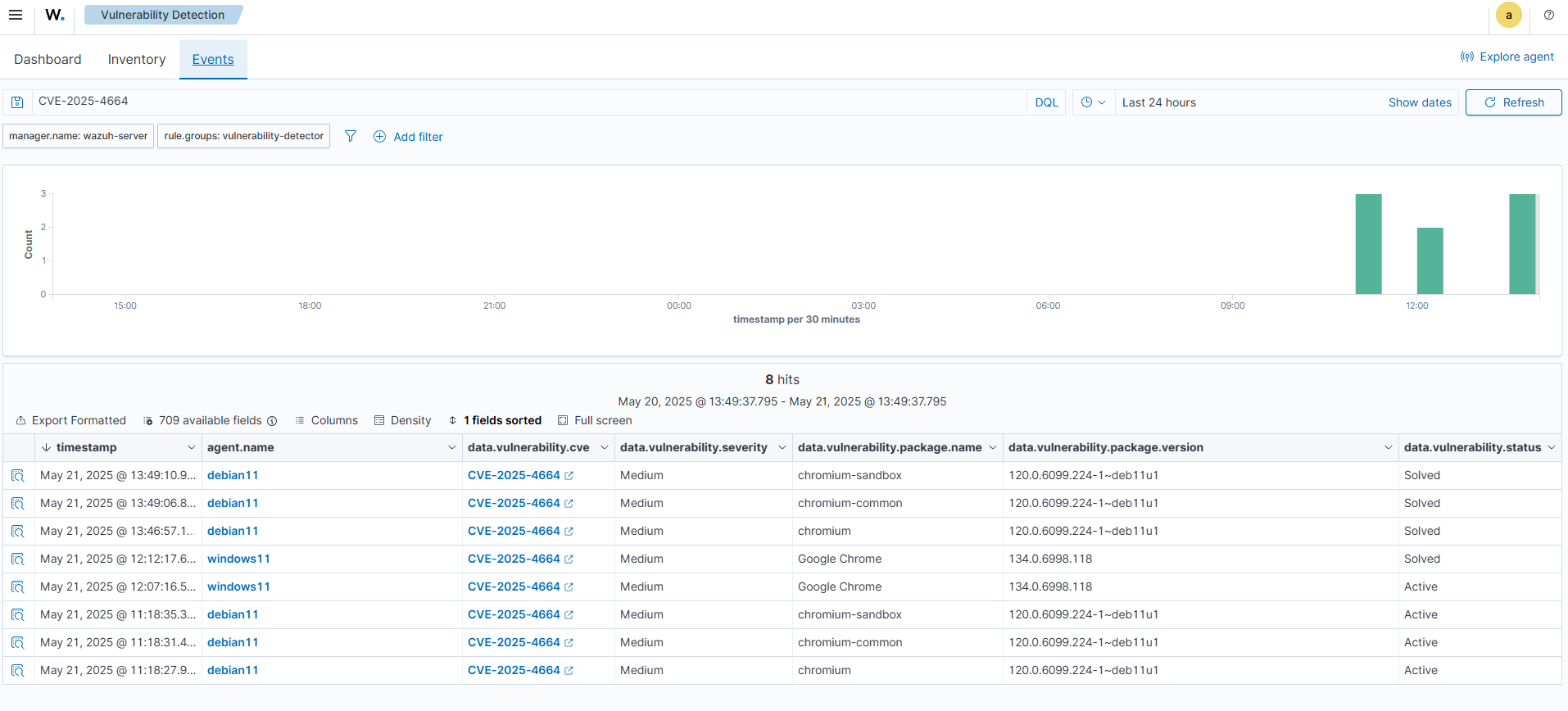Click the tallest rightmost green histogram bar
This screenshot has height=711, width=1568.
pos(1521,244)
